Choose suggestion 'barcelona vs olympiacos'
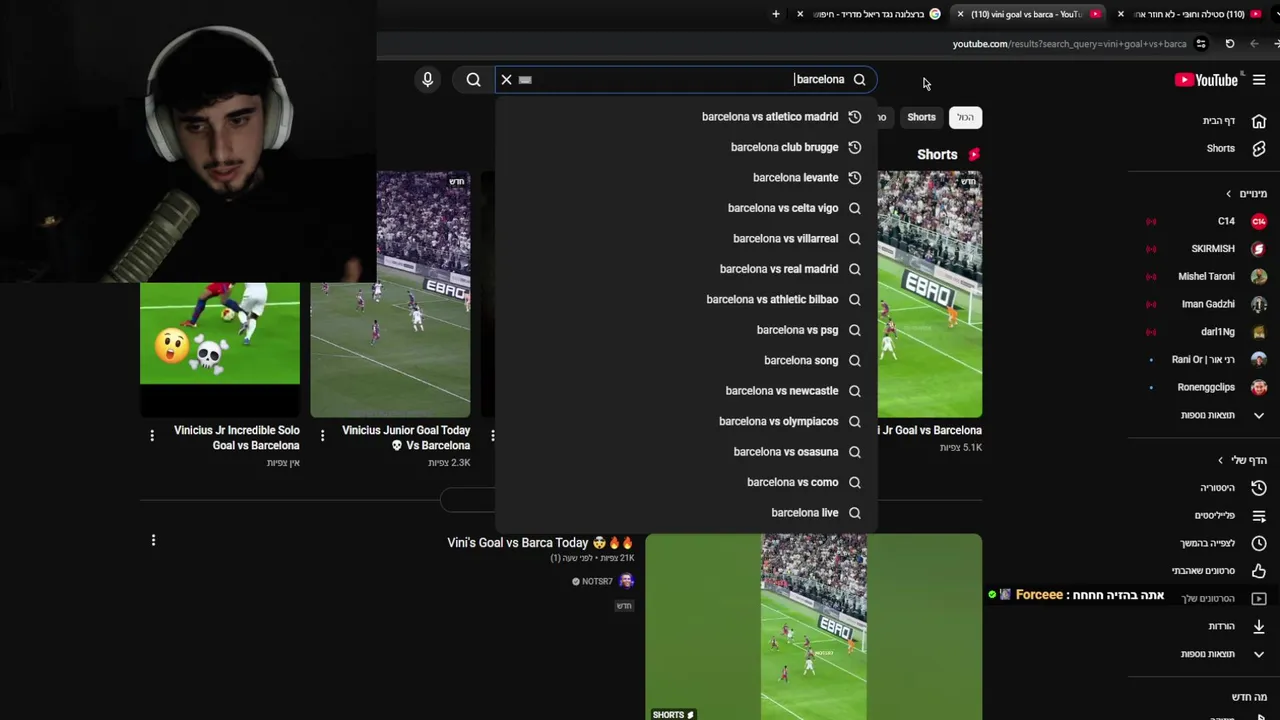Viewport: 1280px width, 720px height. click(686, 422)
